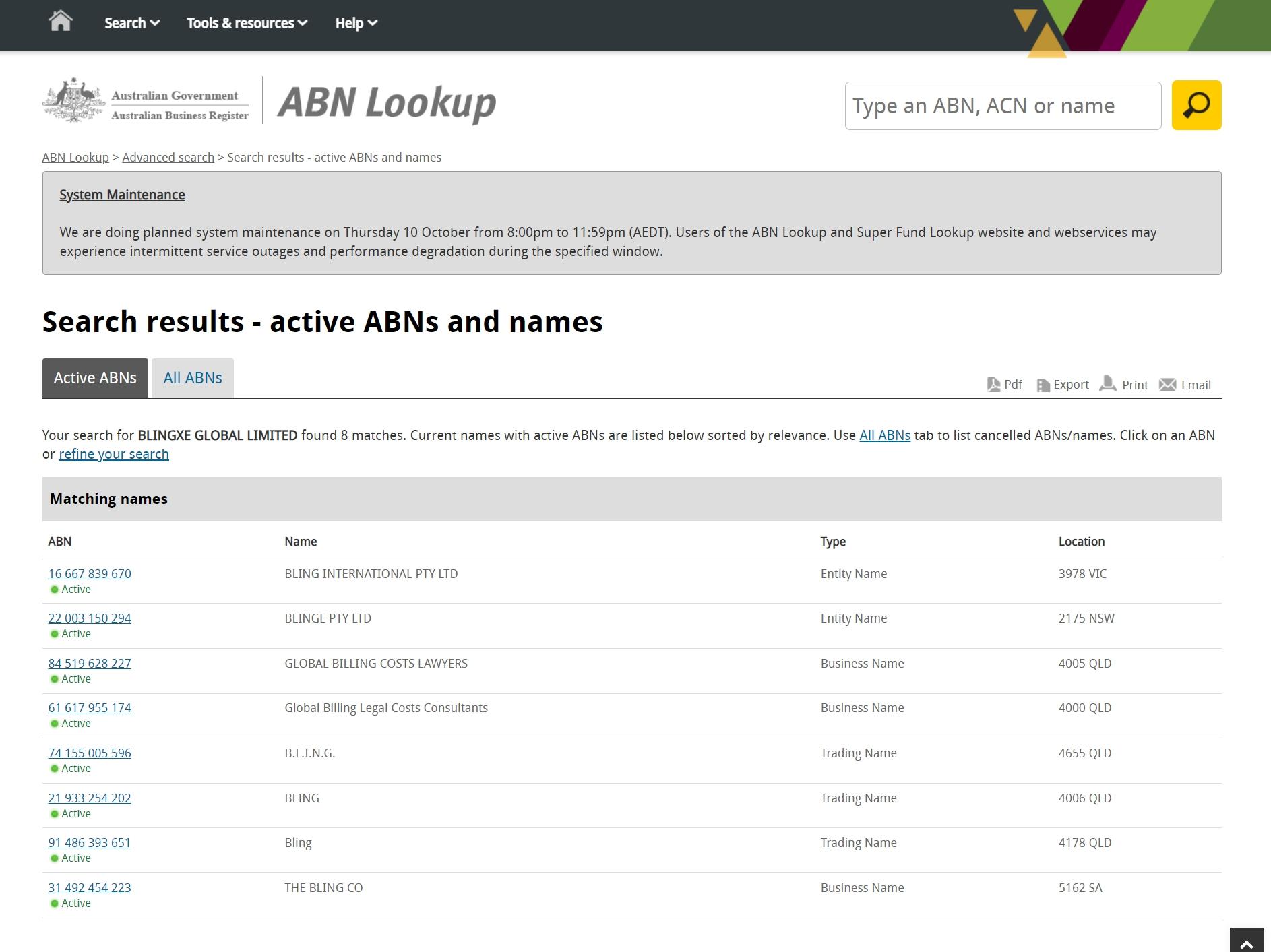
Task: Click the name THE BLING CO
Action: pyautogui.click(x=323, y=888)
